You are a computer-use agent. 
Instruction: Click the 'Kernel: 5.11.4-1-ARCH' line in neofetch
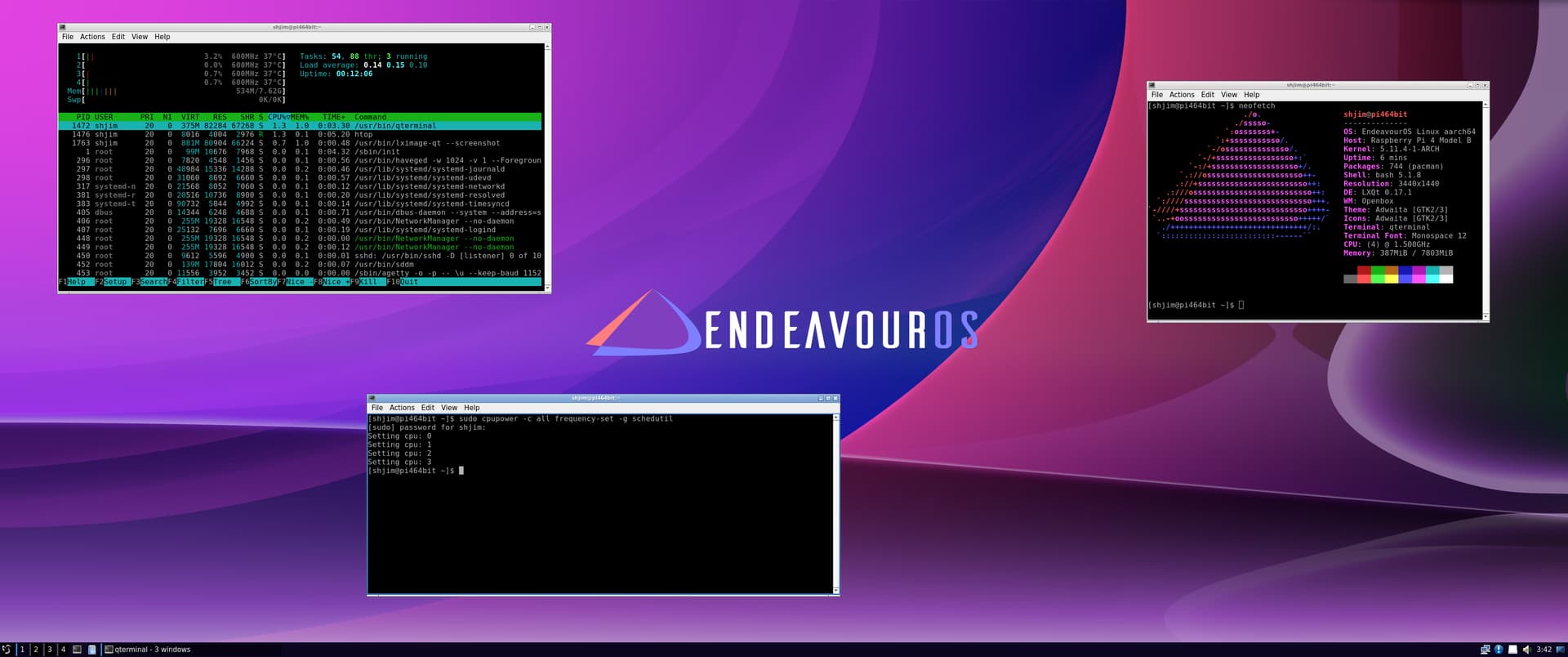click(1392, 150)
